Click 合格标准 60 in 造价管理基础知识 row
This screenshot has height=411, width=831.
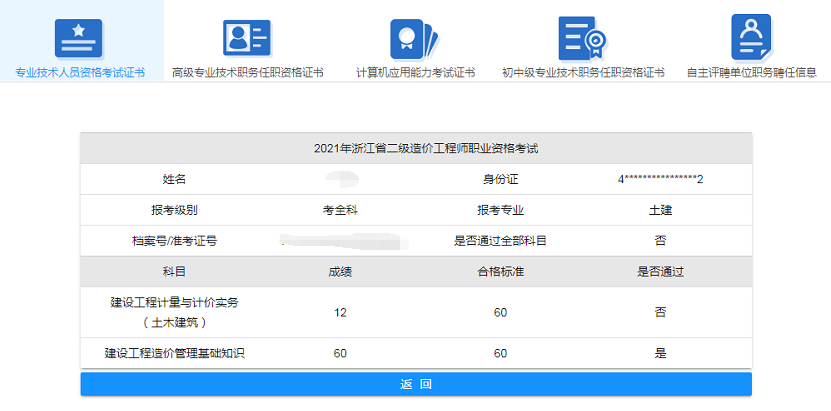click(x=500, y=353)
